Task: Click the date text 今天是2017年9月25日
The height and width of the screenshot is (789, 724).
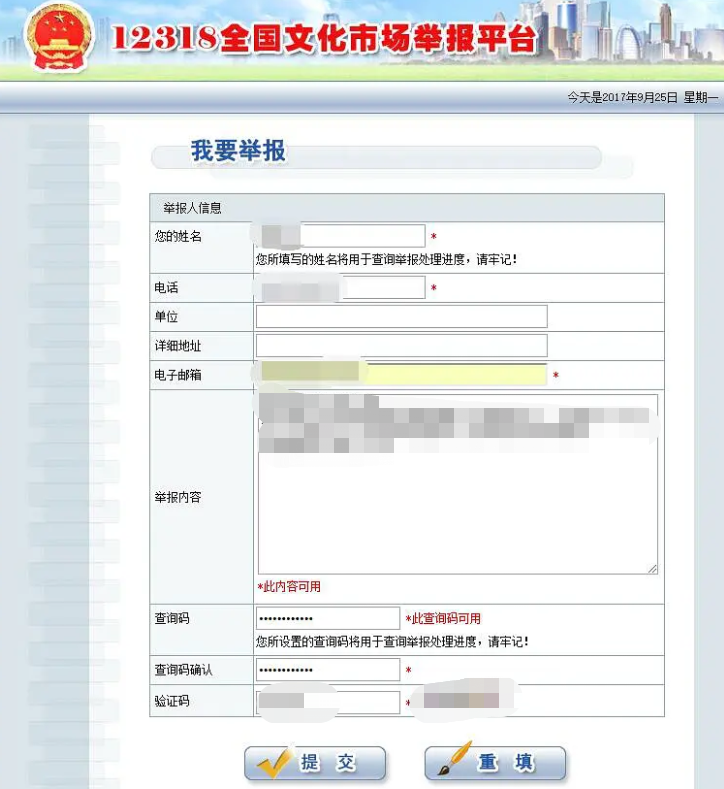Action: coord(622,97)
